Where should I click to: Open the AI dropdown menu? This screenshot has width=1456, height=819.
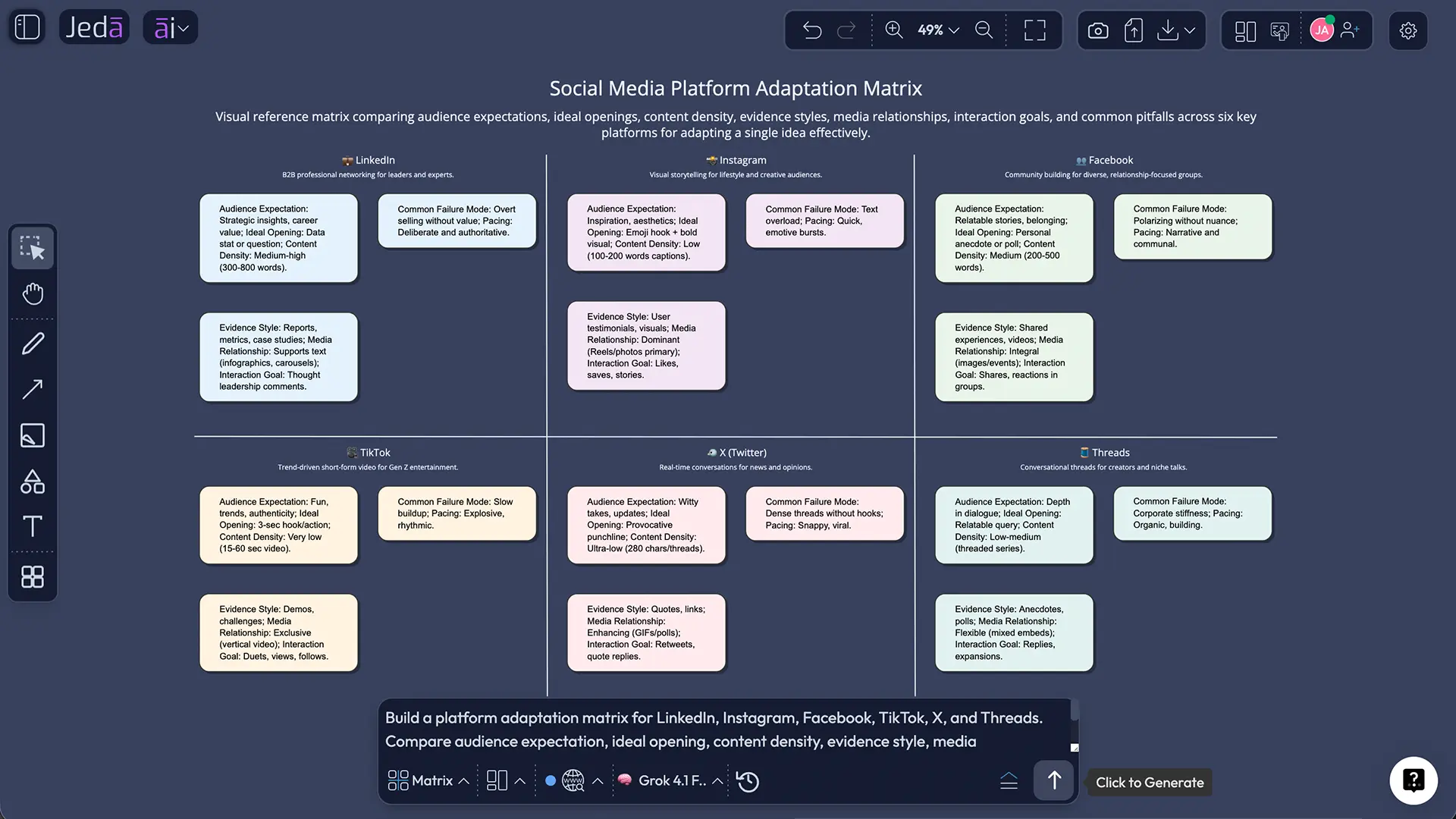[171, 27]
